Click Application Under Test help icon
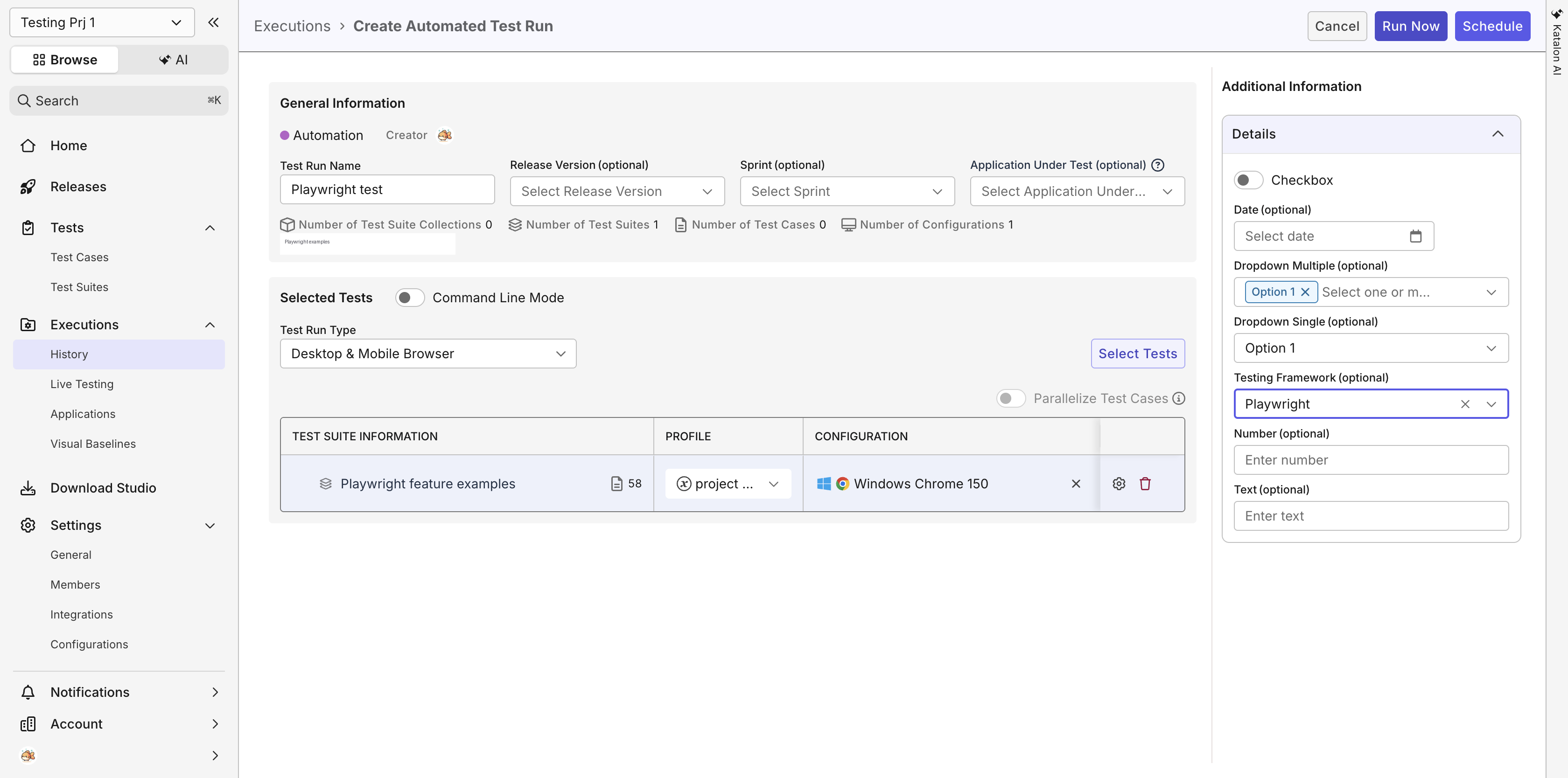Image resolution: width=1568 pixels, height=778 pixels. point(1158,165)
